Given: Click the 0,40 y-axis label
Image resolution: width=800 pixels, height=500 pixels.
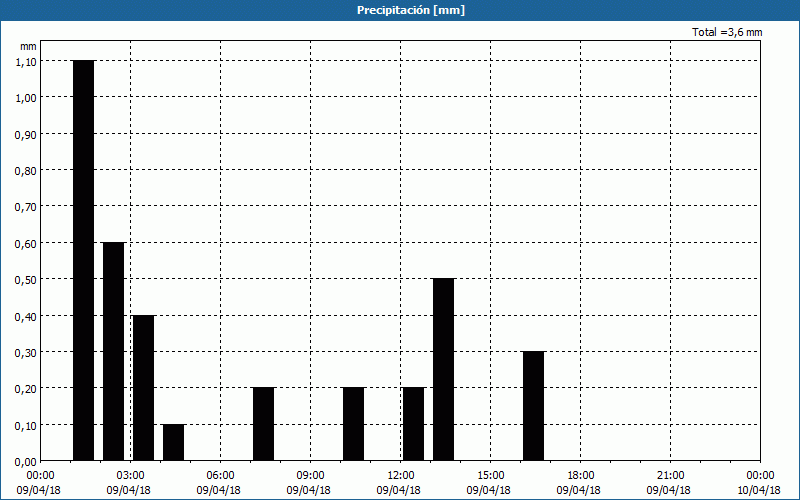Looking at the screenshot, I should (26, 317).
